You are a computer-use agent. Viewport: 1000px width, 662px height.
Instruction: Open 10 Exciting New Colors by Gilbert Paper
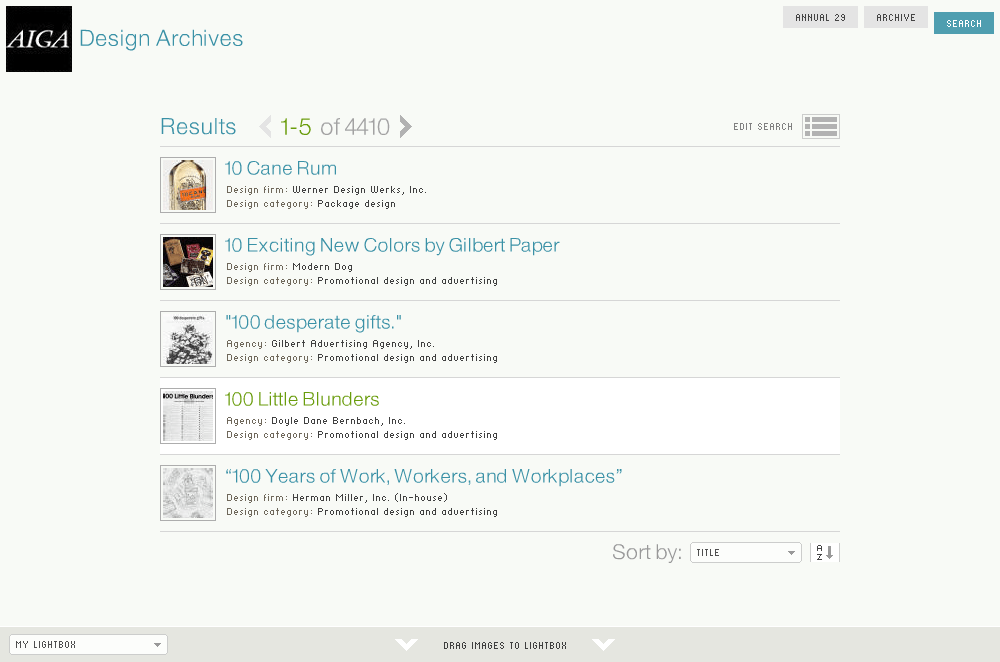392,246
